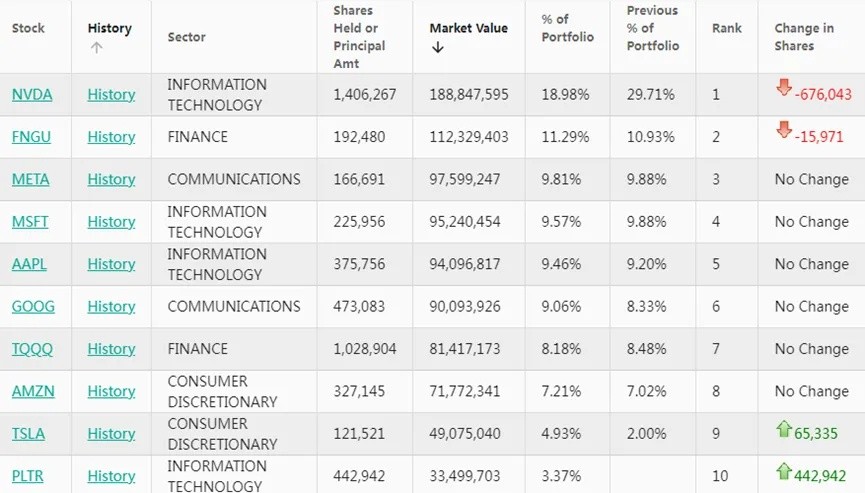Open the TQQQ ticker link
The height and width of the screenshot is (493, 865).
point(32,349)
